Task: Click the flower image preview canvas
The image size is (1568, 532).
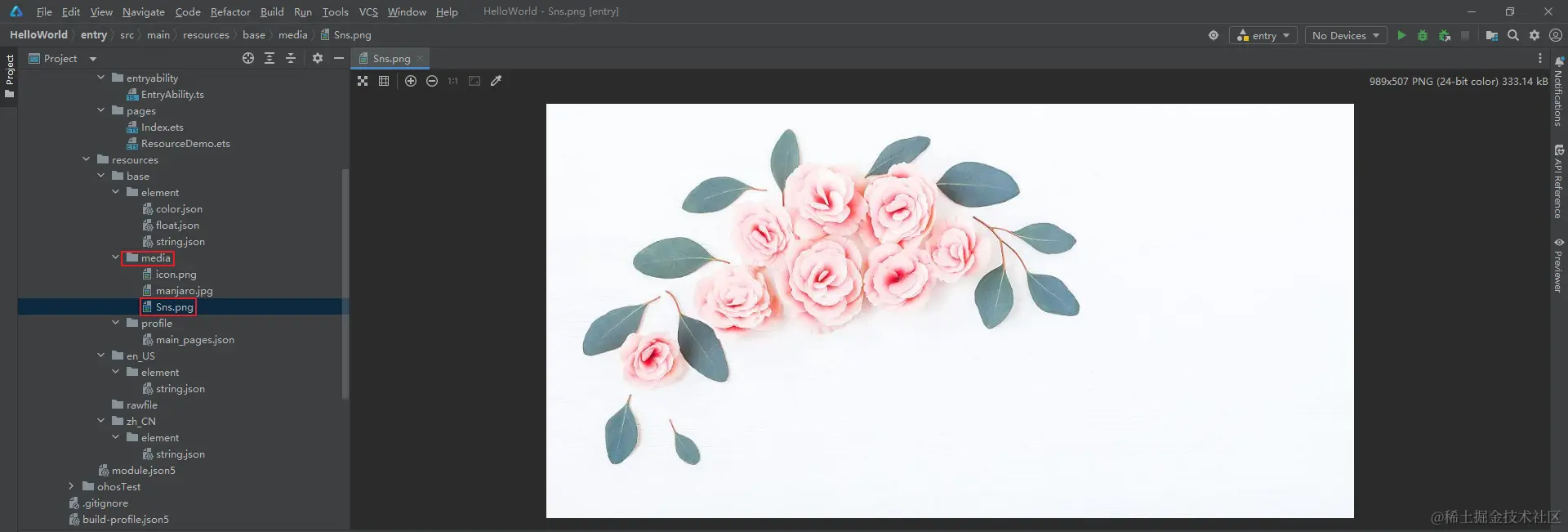Action: 950,311
